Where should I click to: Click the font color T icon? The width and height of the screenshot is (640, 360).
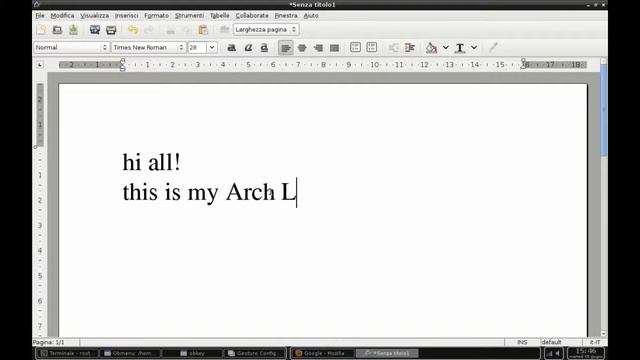point(460,48)
